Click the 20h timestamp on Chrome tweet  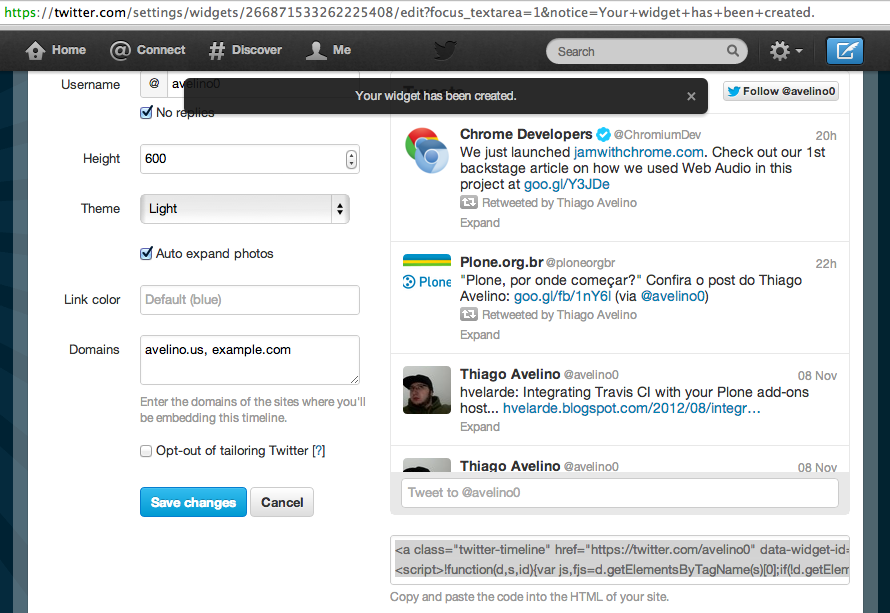tap(826, 136)
